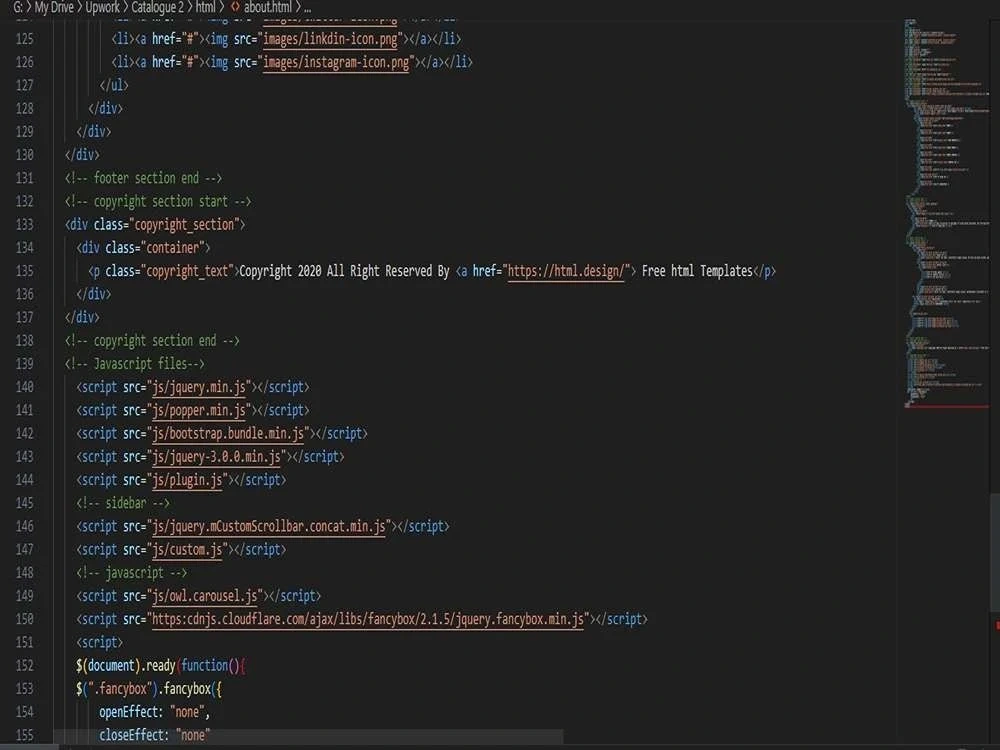Follow the js/plugin.js script link
1000x750 pixels.
click(x=188, y=480)
